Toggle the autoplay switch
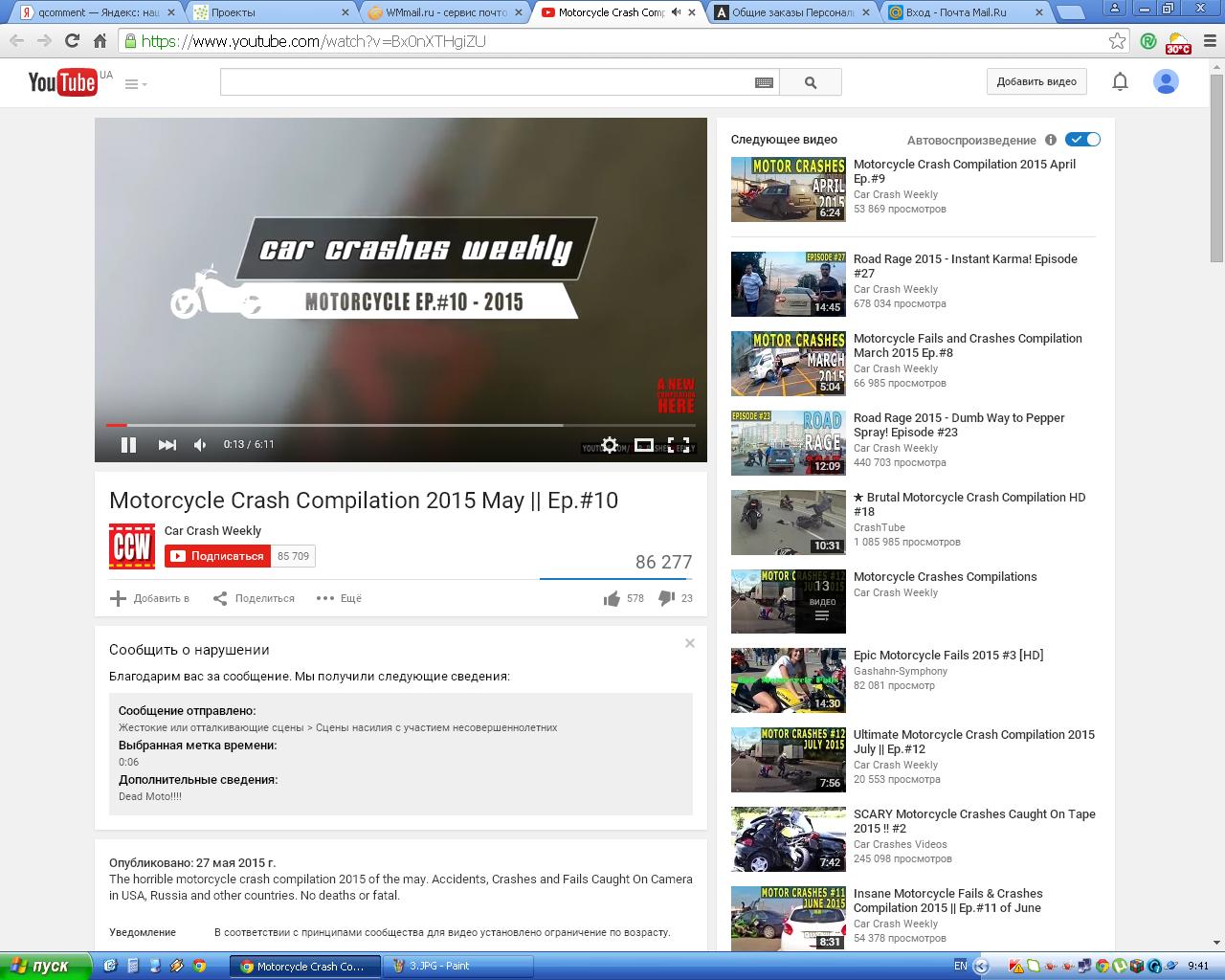Viewport: 1225px width, 980px height. click(x=1082, y=140)
